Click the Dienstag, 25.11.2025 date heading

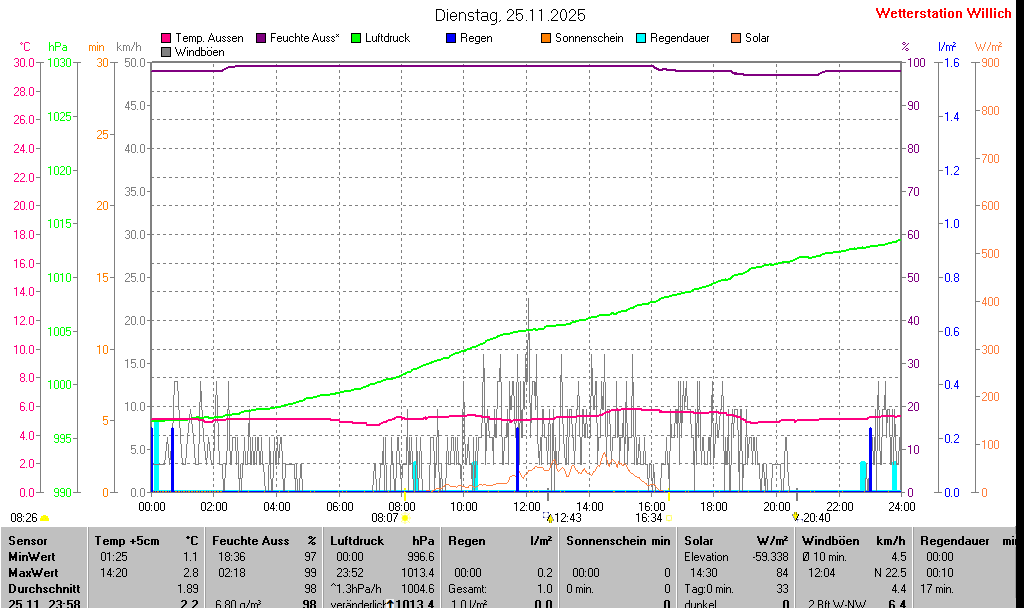coord(510,15)
